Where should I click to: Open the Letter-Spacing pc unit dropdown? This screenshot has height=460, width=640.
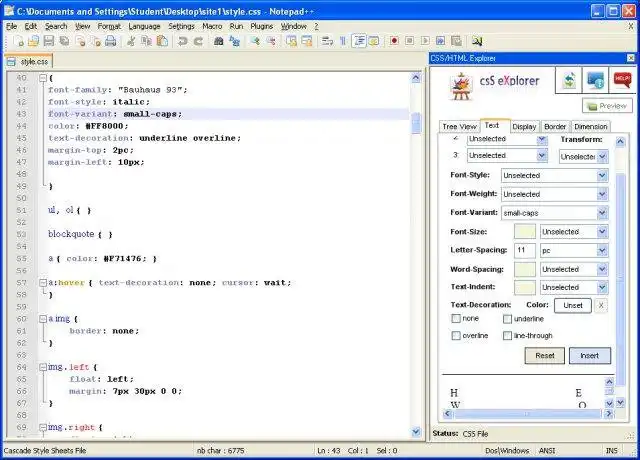(x=574, y=251)
